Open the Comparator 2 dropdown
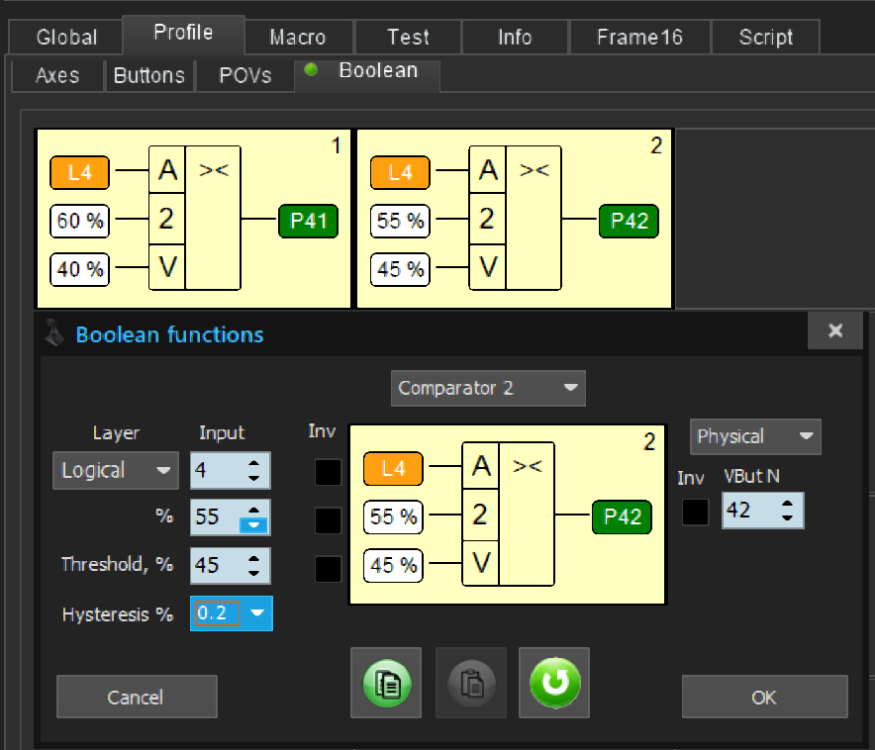Viewport: 875px width, 750px height. [488, 388]
